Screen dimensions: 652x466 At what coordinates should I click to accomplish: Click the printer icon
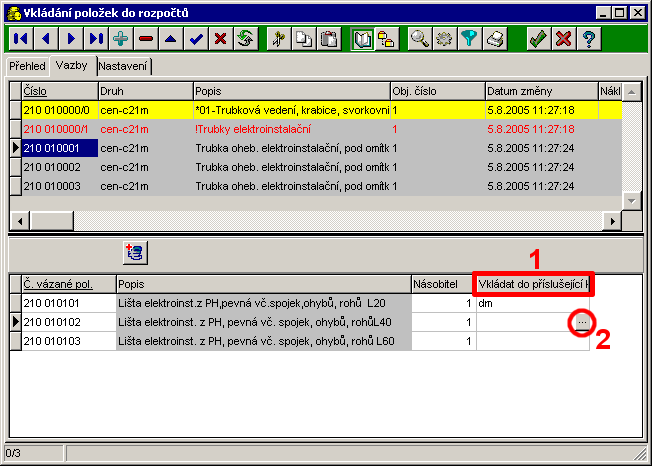(x=495, y=39)
